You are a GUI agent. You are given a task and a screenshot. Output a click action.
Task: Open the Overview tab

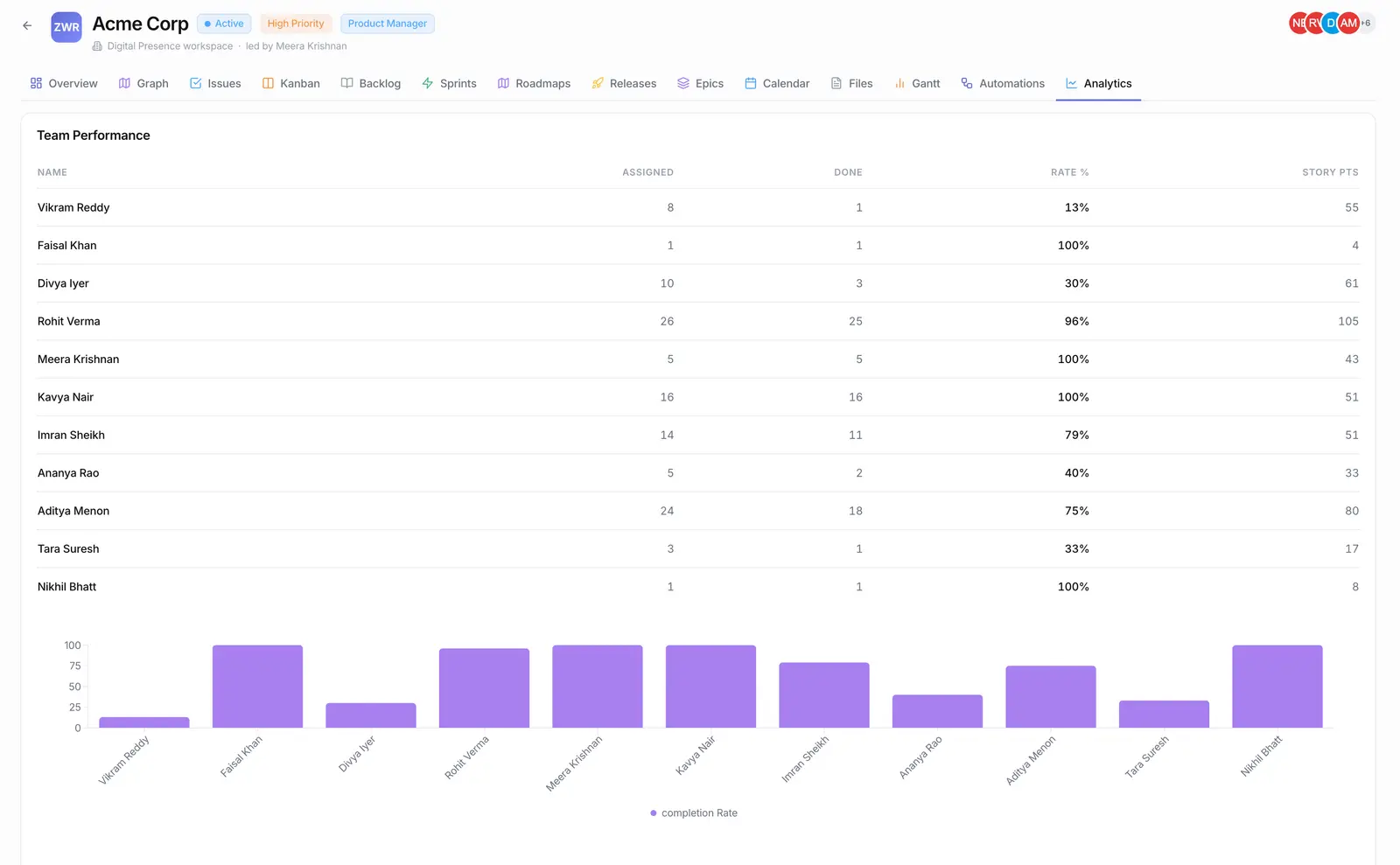click(x=64, y=83)
